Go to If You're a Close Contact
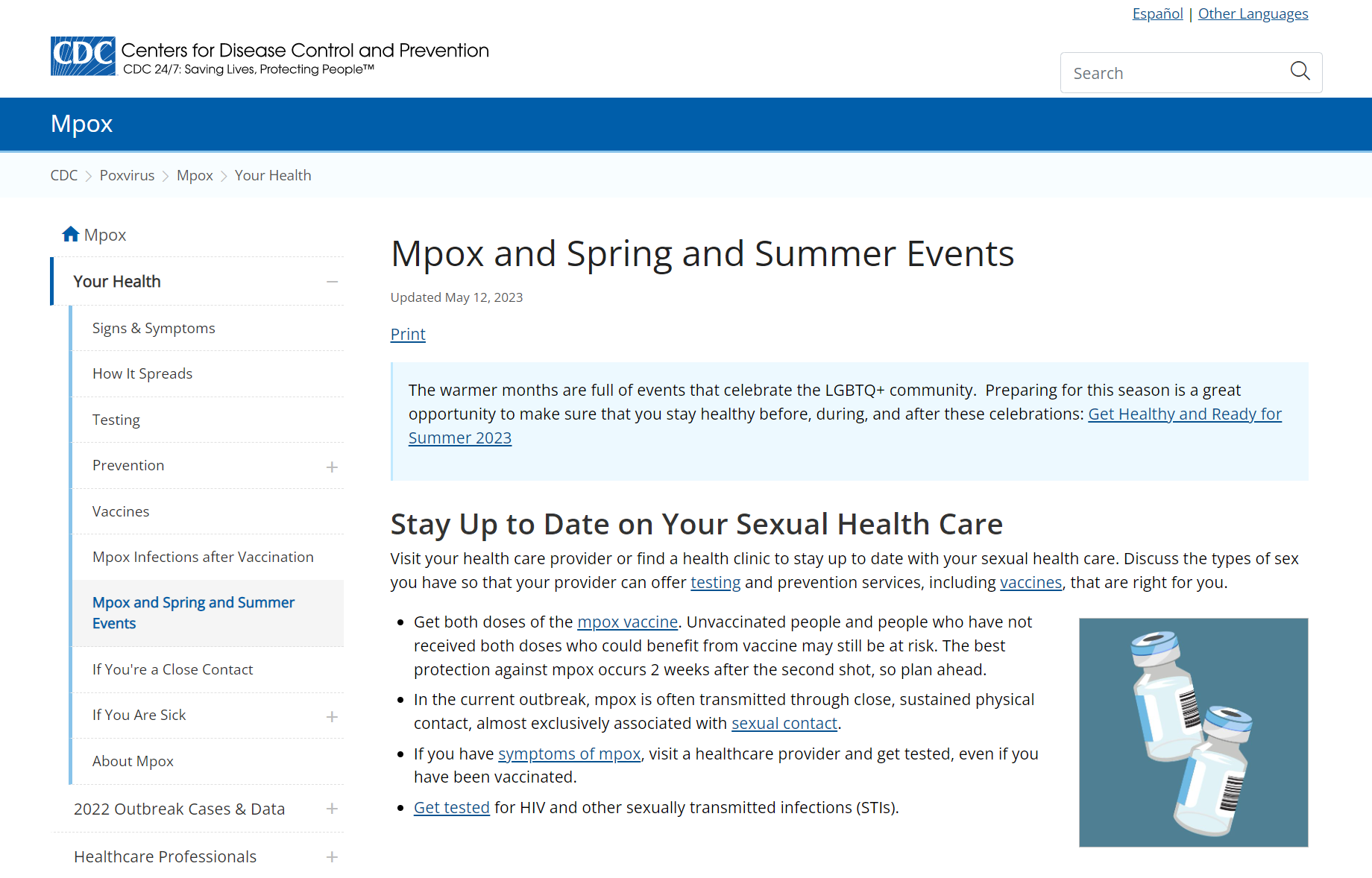 click(x=172, y=669)
